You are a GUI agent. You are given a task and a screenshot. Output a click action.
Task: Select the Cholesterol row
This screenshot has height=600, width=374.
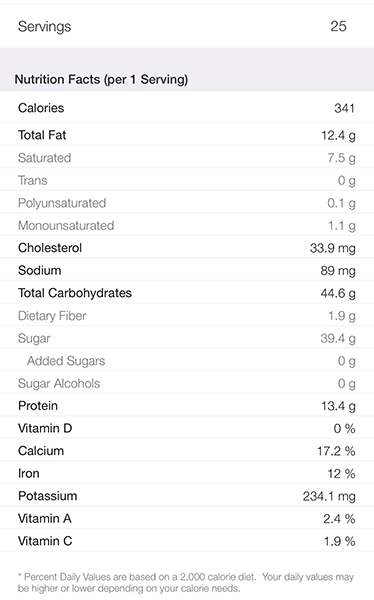click(187, 247)
